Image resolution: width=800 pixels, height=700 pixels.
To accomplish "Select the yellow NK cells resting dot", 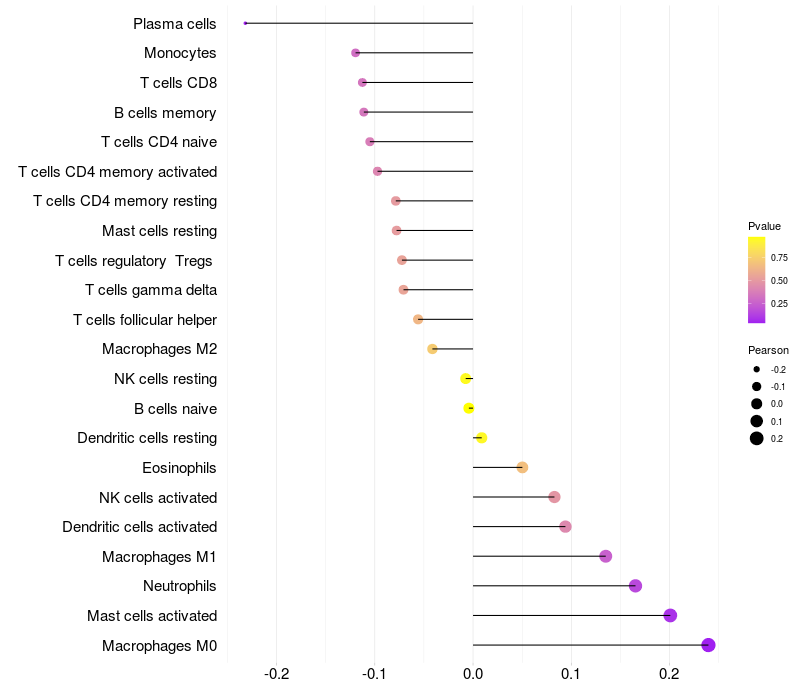I will [x=465, y=378].
